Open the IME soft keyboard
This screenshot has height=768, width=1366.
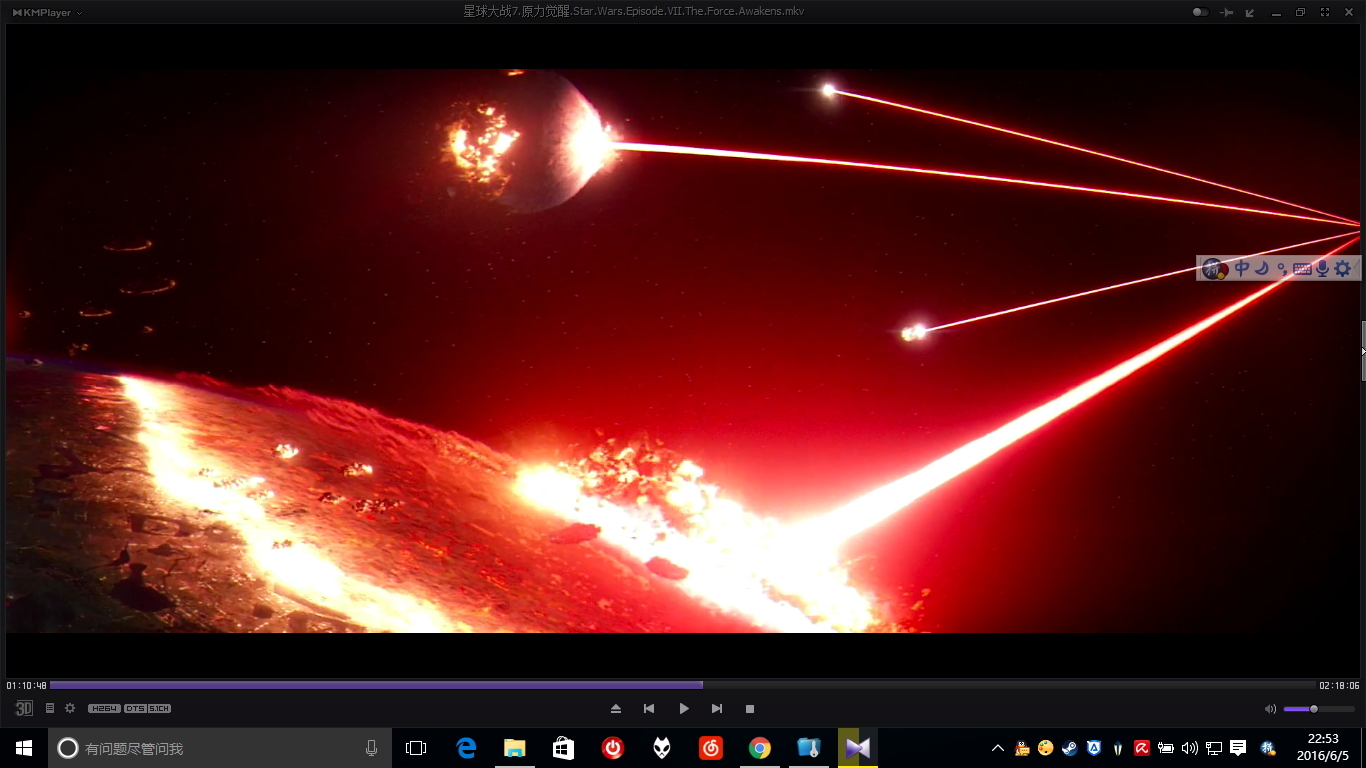pos(1301,268)
